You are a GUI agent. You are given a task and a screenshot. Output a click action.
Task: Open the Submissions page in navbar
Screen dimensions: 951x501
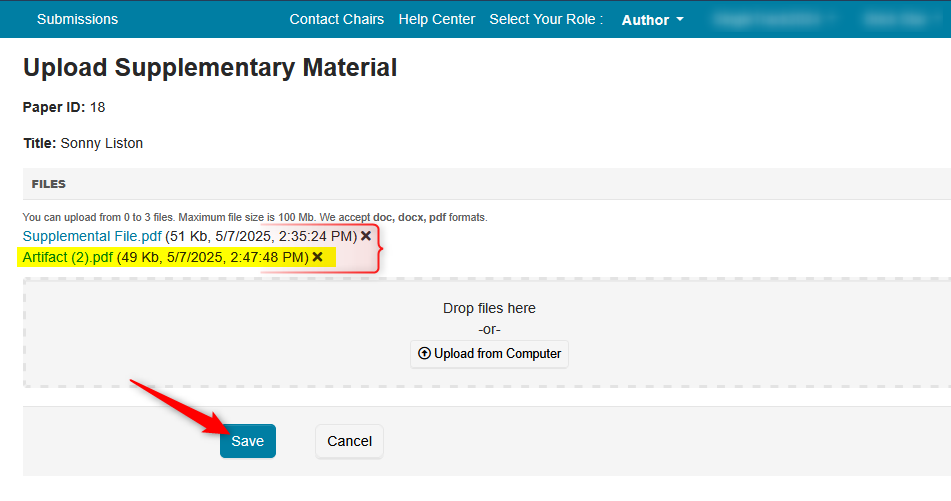77,19
